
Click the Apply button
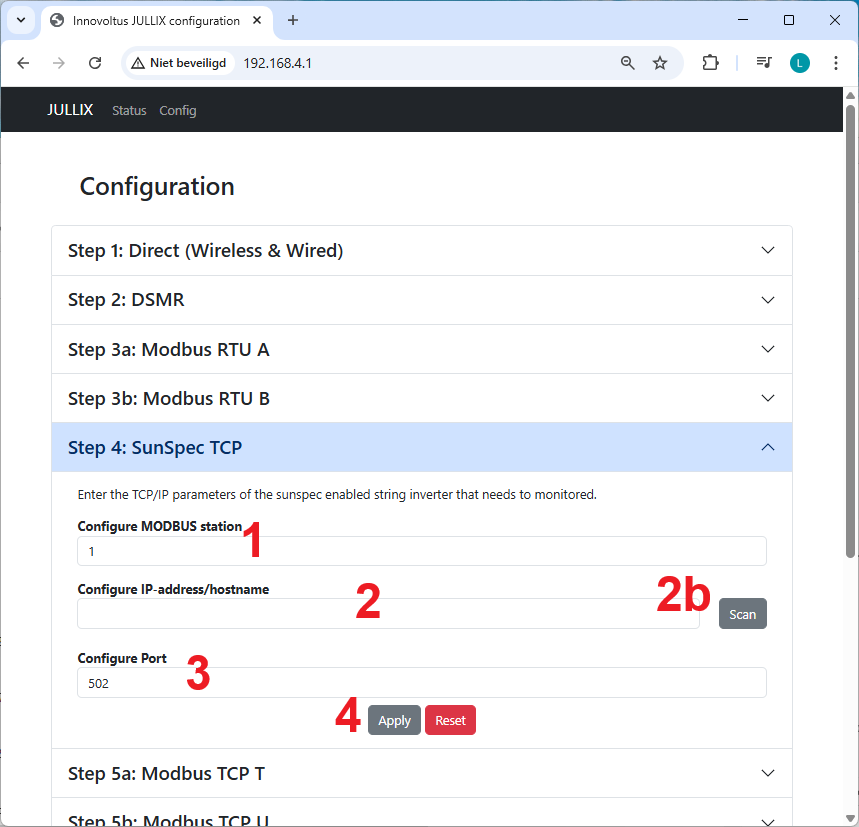(x=394, y=720)
